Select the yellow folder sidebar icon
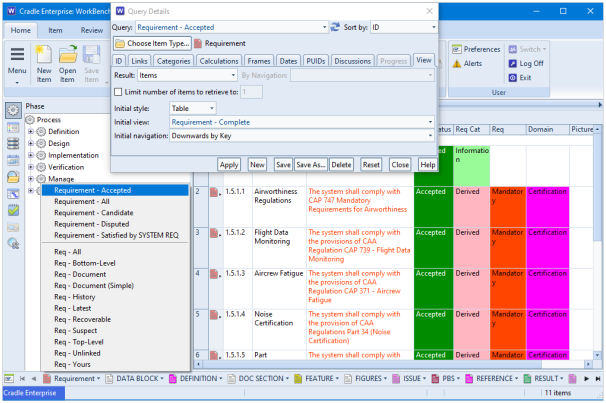The width and height of the screenshot is (606, 403). [13, 177]
